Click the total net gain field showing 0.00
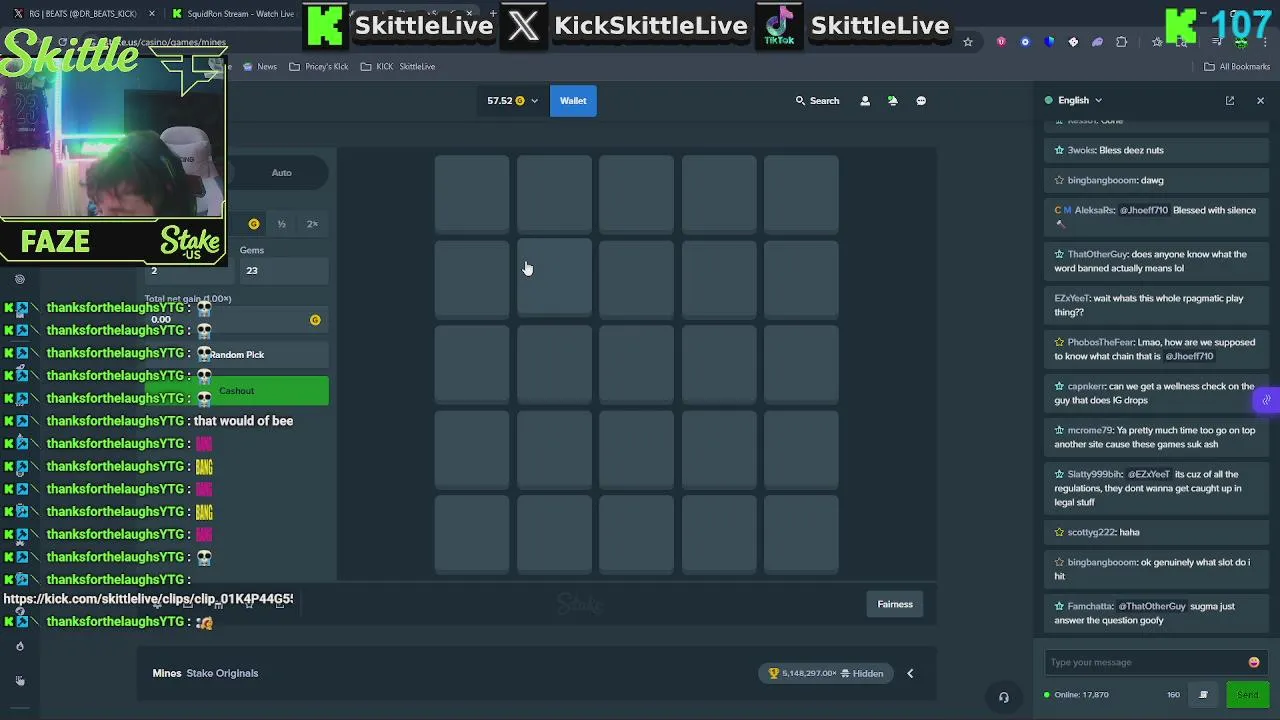 click(x=237, y=320)
